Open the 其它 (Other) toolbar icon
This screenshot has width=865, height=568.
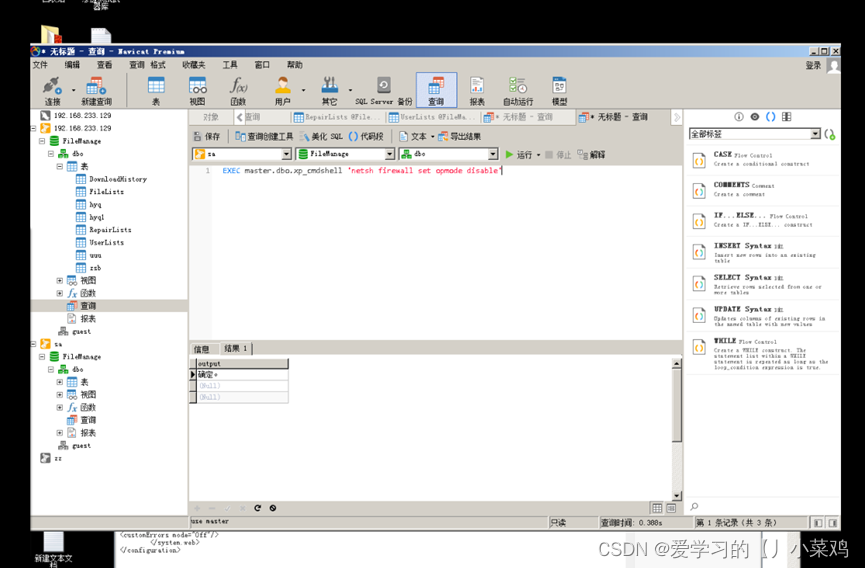click(x=329, y=92)
